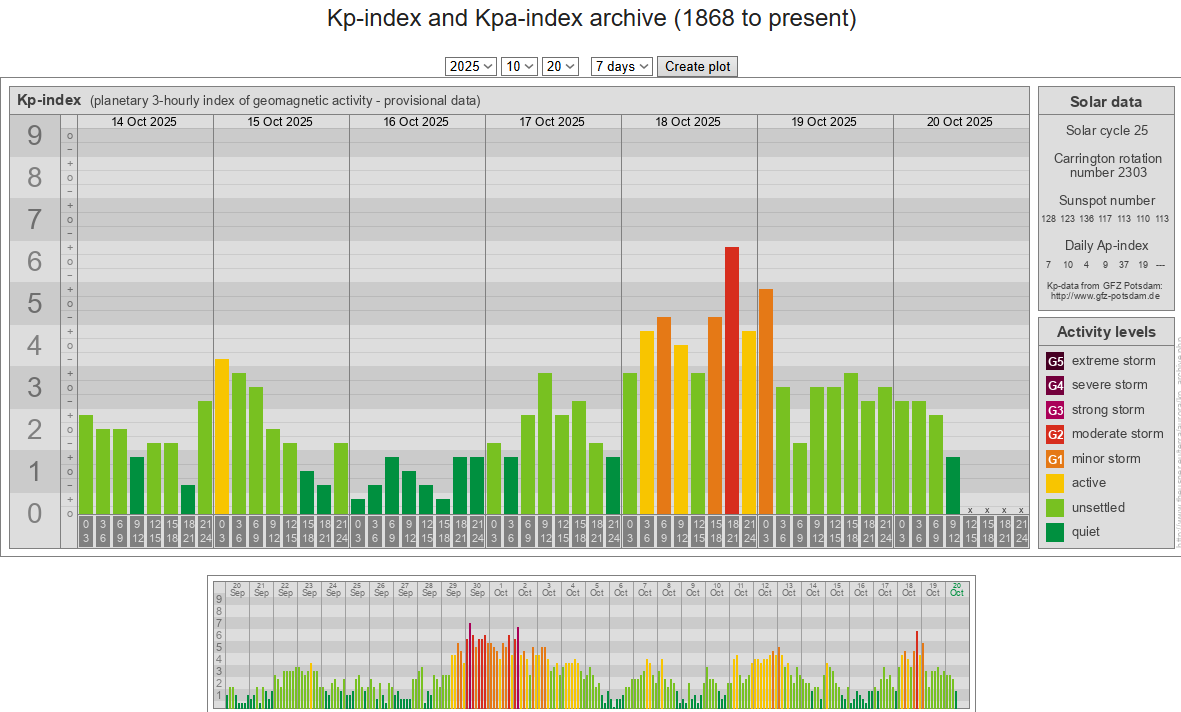This screenshot has height=712, width=1181.
Task: Click the Kp scale number 0
Action: (35, 513)
